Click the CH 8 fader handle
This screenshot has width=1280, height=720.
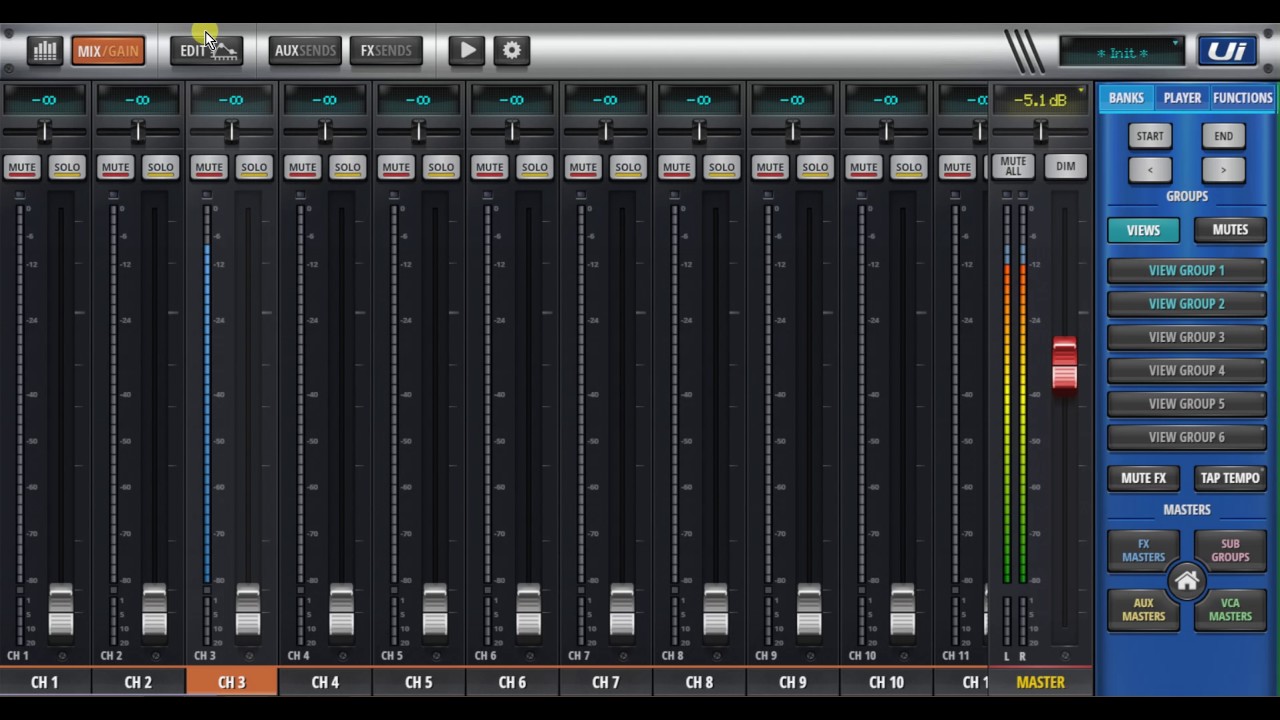click(715, 612)
